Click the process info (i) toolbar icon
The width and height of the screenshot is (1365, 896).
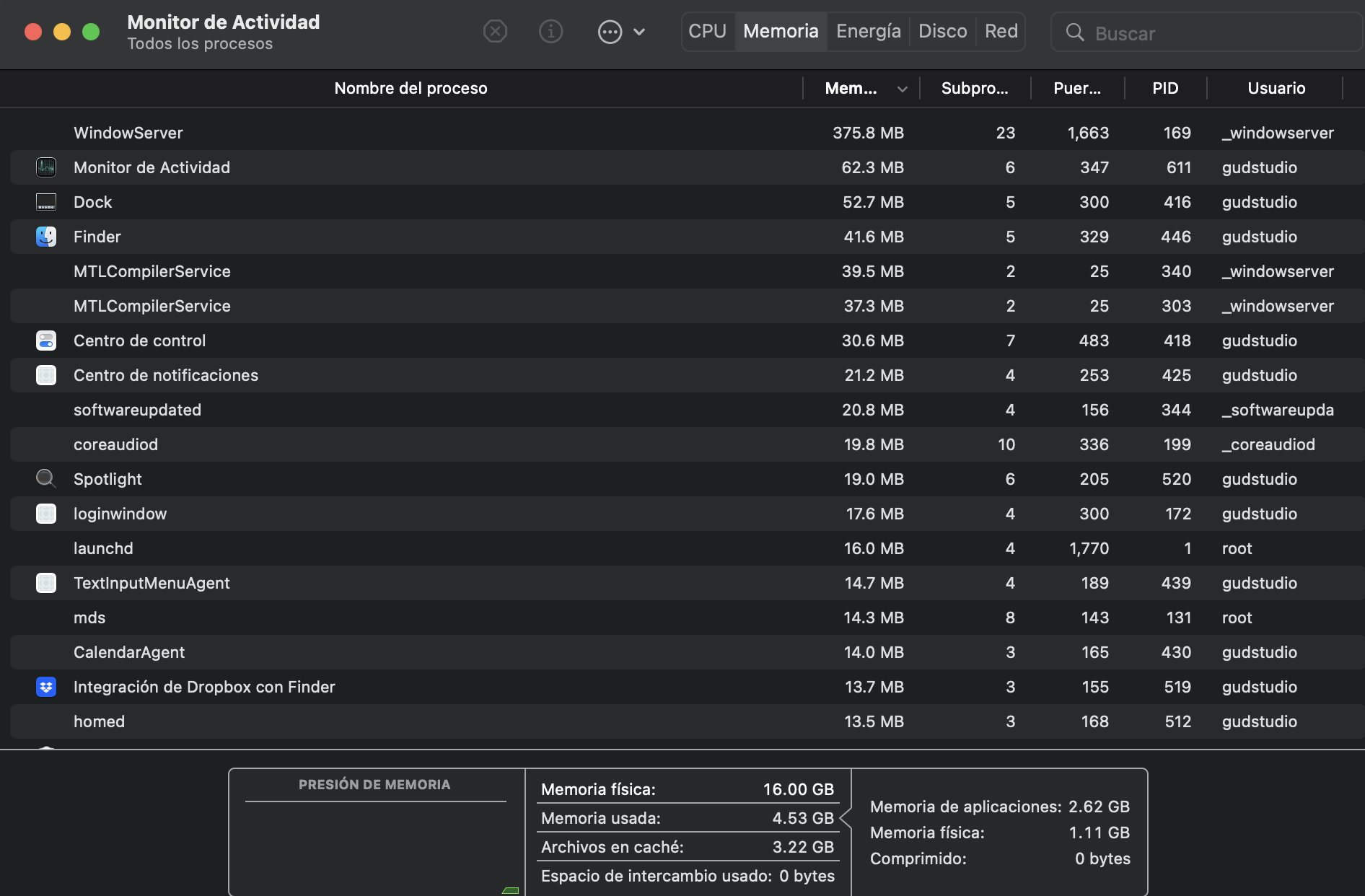click(x=550, y=32)
